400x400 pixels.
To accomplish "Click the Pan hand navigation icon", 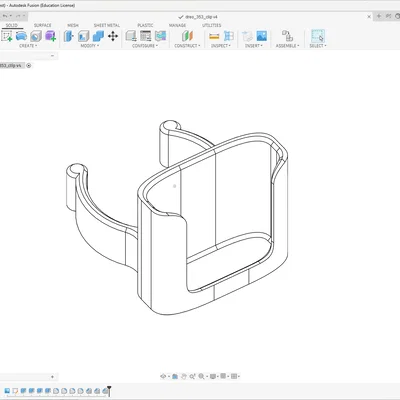I will 184,376.
